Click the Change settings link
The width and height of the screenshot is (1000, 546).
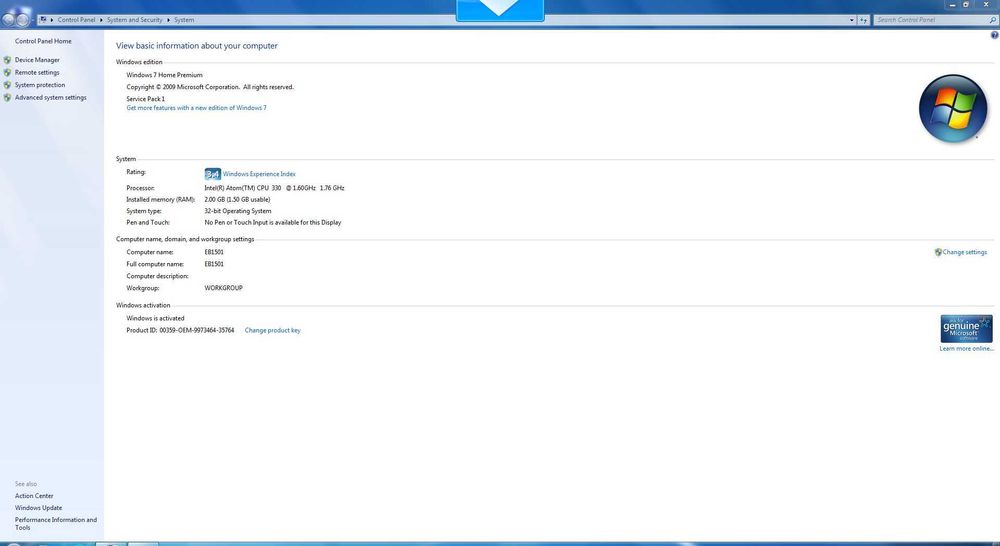coord(964,252)
